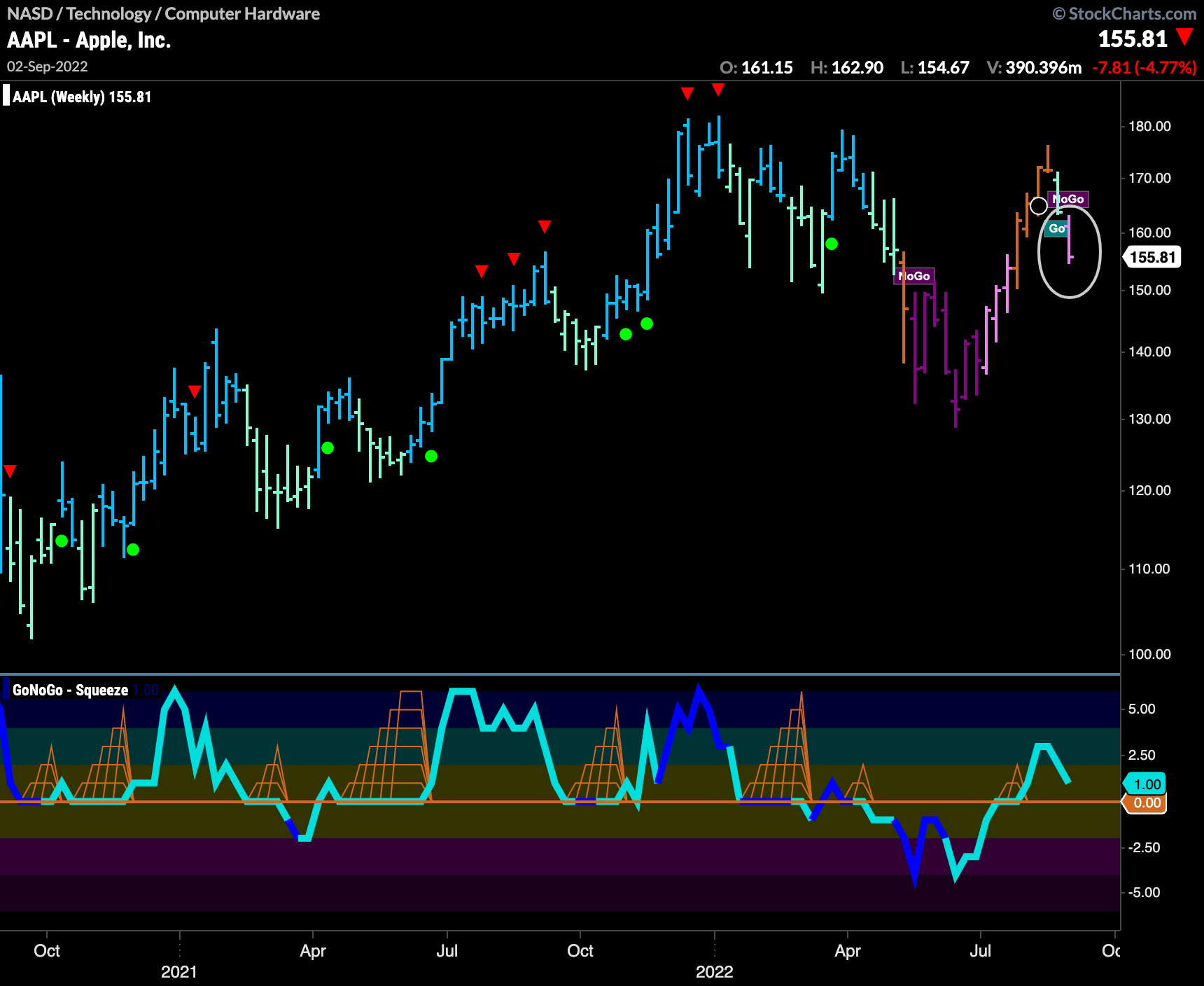Image resolution: width=1204 pixels, height=986 pixels.
Task: Click the 170.00 price axis label
Action: click(1149, 178)
